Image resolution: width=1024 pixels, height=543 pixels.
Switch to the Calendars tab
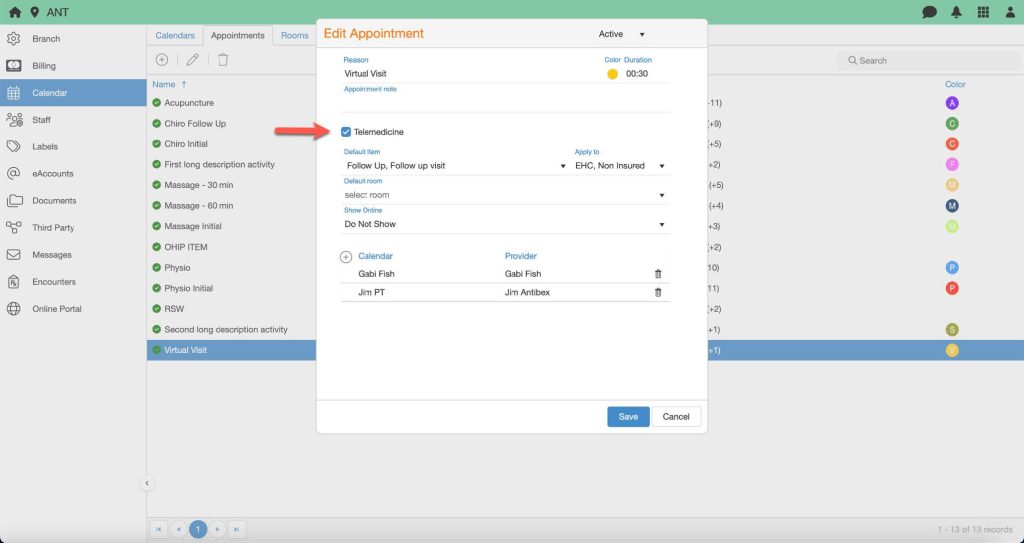click(175, 36)
